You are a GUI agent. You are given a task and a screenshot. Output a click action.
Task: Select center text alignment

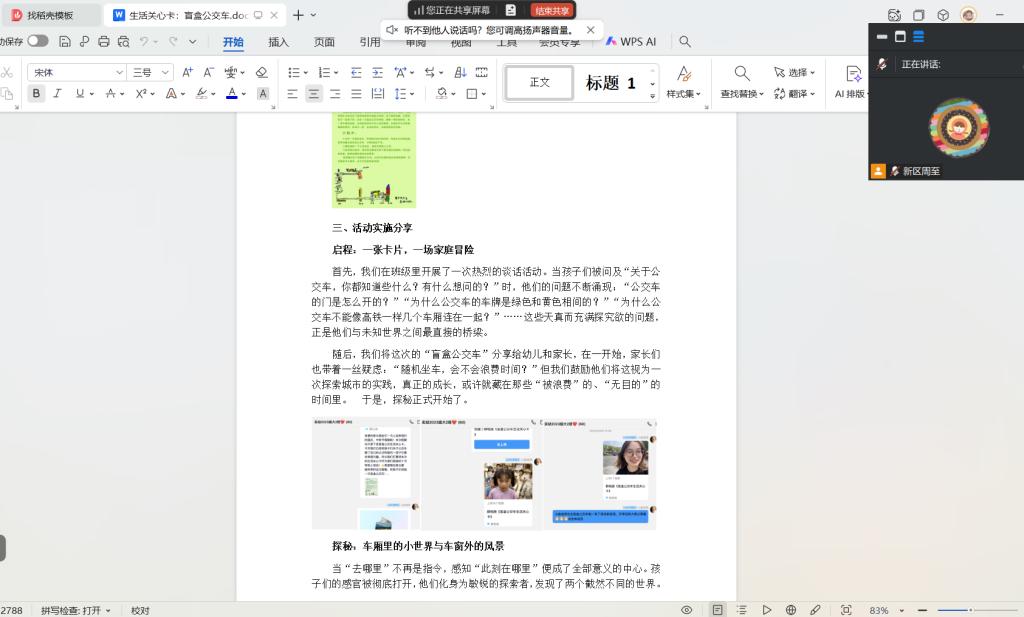coord(313,93)
